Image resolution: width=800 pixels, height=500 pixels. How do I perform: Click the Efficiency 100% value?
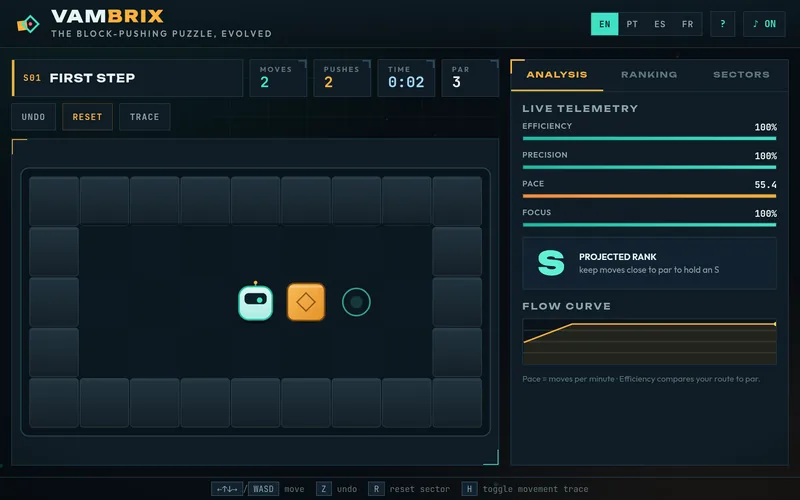[765, 127]
